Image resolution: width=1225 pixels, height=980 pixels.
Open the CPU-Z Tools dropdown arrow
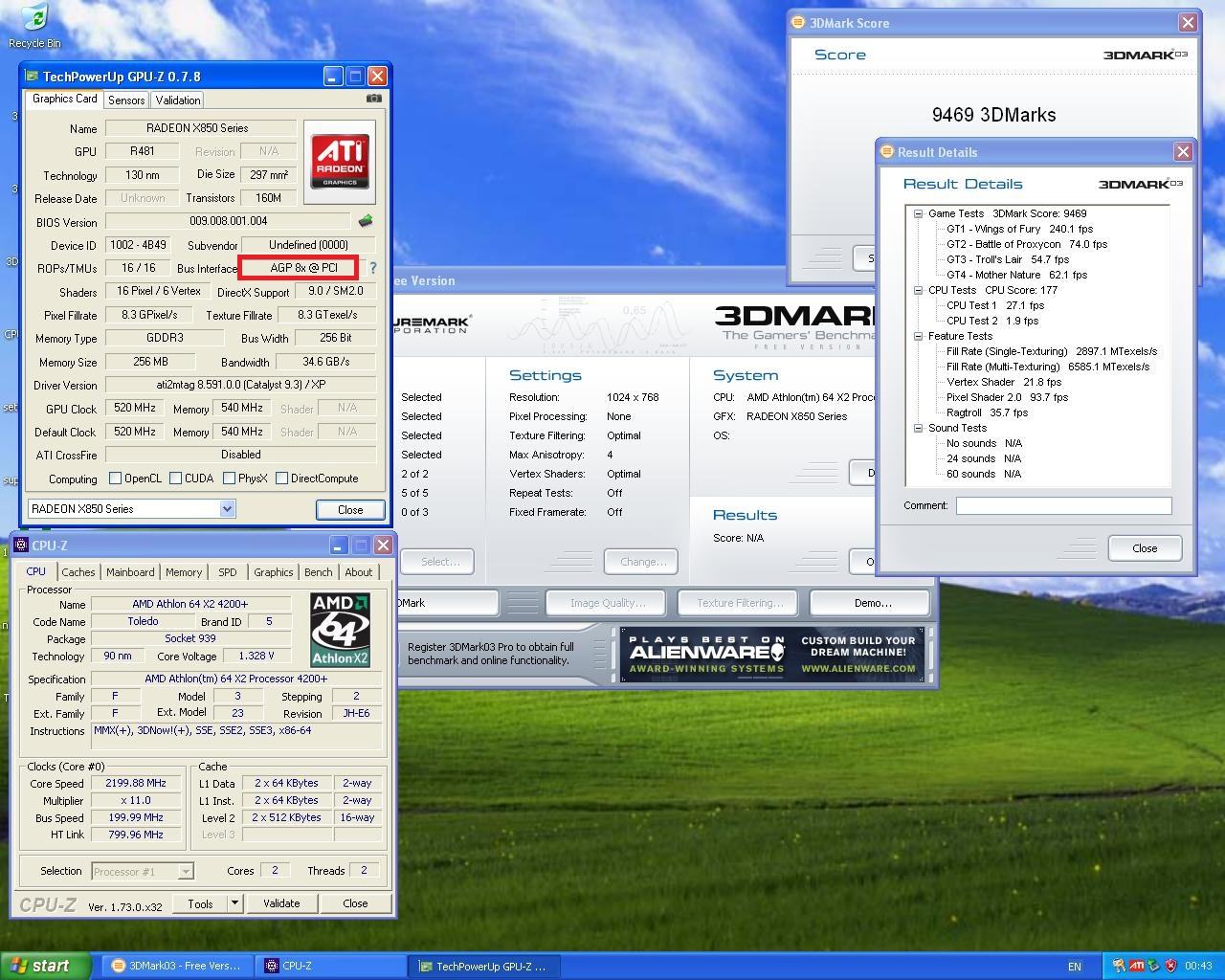point(234,903)
